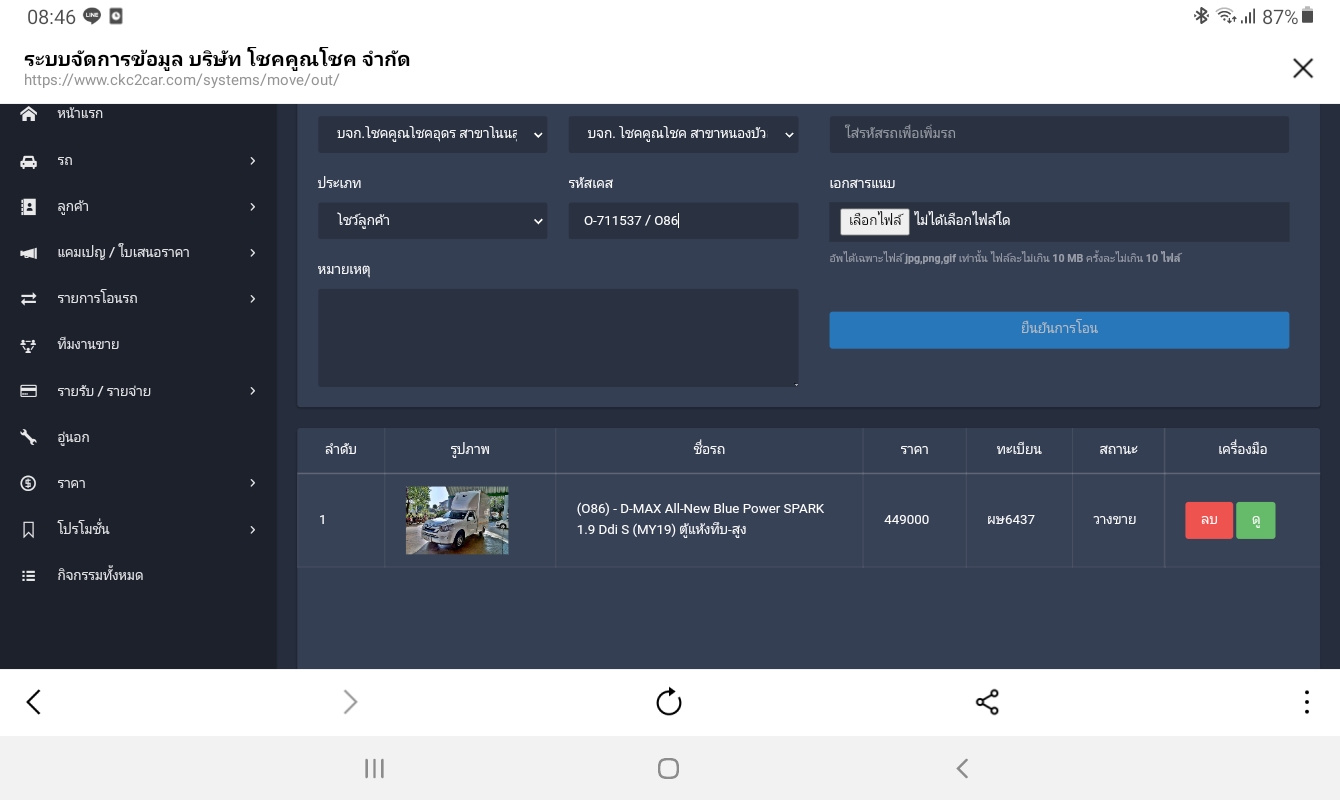
Task: Tap the share icon in browser bar
Action: click(987, 702)
